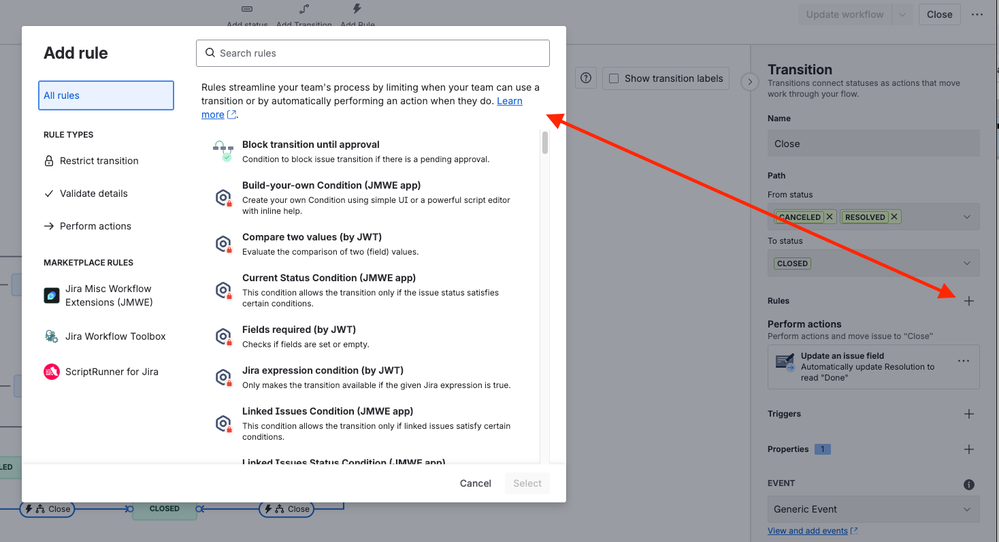This screenshot has width=999, height=542.
Task: Filter by Jira Workflow Toolbox rules
Action: [106, 336]
